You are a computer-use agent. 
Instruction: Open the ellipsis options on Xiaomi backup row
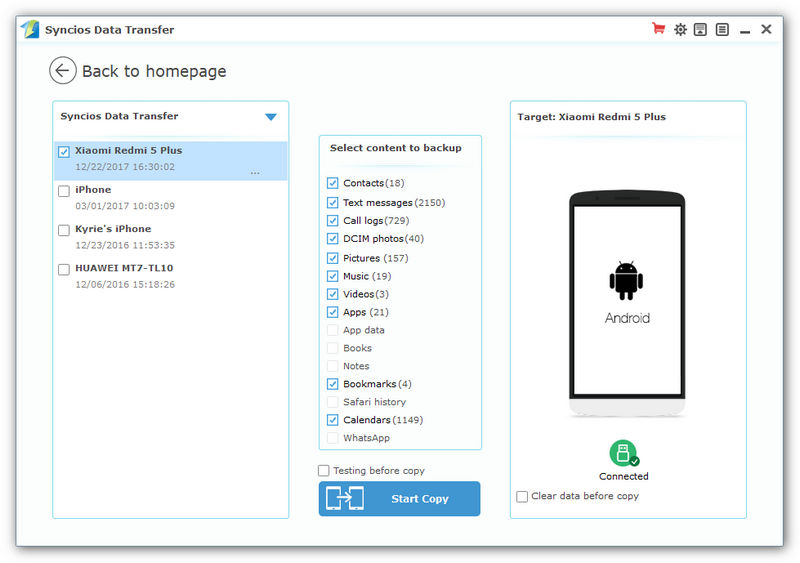coord(255,173)
